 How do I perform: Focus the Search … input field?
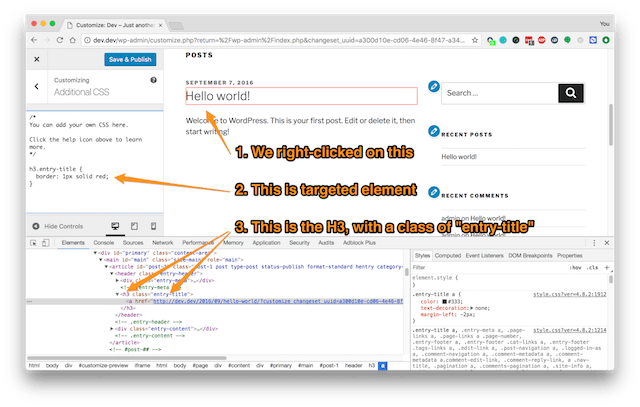pos(500,93)
